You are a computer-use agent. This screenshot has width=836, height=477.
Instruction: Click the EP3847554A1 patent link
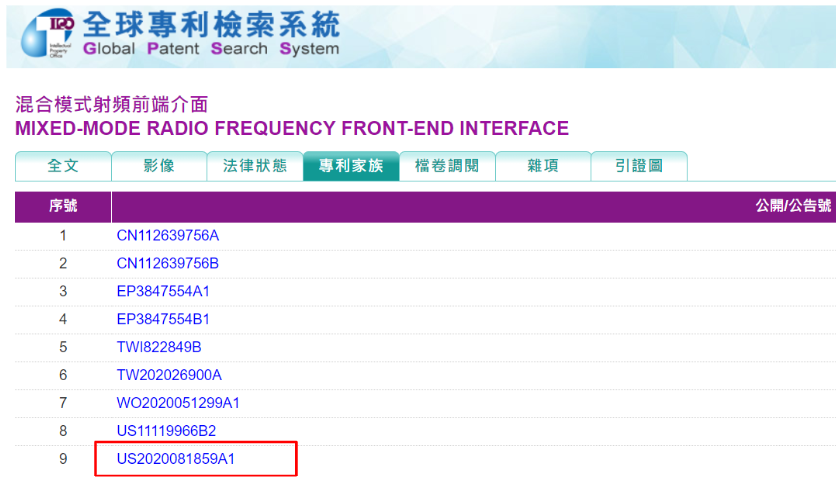click(163, 291)
